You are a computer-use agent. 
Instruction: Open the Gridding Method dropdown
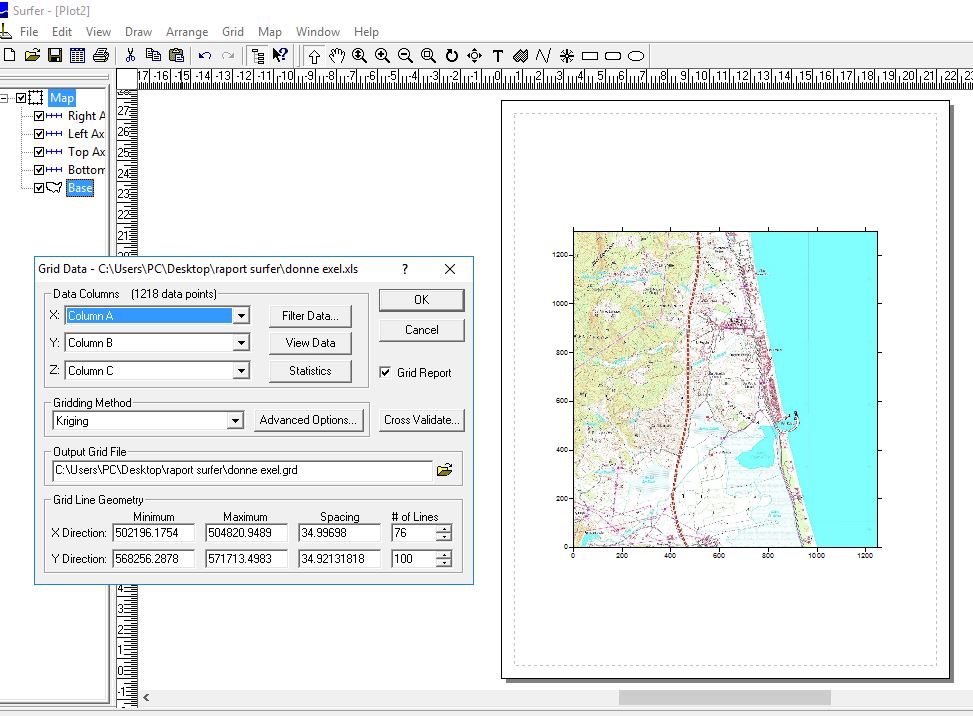coord(235,421)
